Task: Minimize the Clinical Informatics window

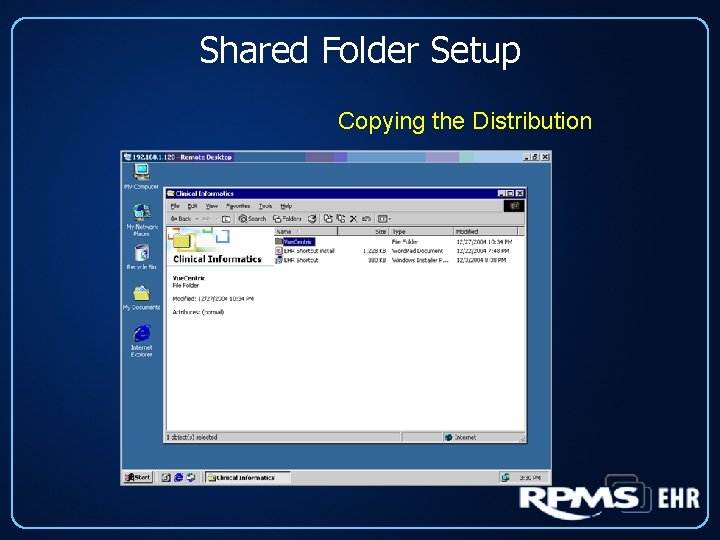Action: pyautogui.click(x=501, y=193)
